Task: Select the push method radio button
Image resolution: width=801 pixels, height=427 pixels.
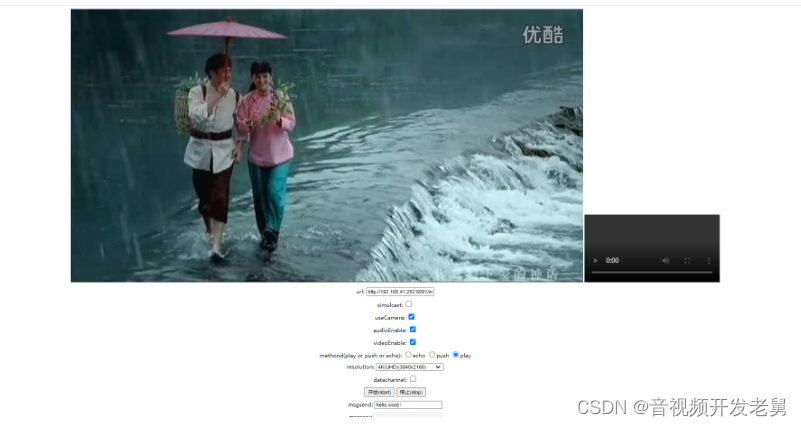Action: pos(432,354)
